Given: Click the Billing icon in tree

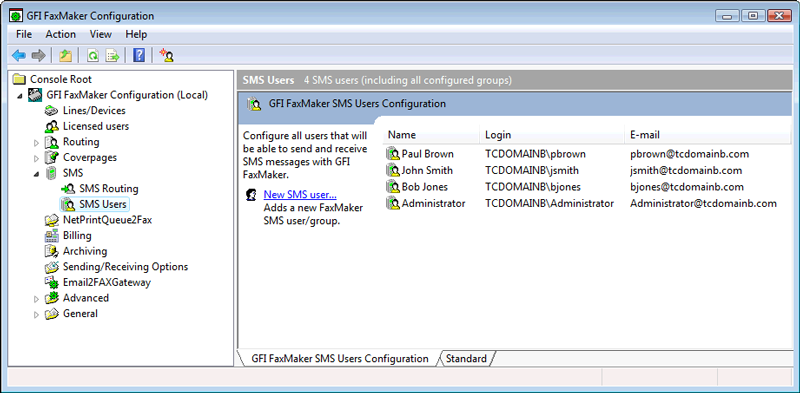Looking at the screenshot, I should pyautogui.click(x=52, y=236).
